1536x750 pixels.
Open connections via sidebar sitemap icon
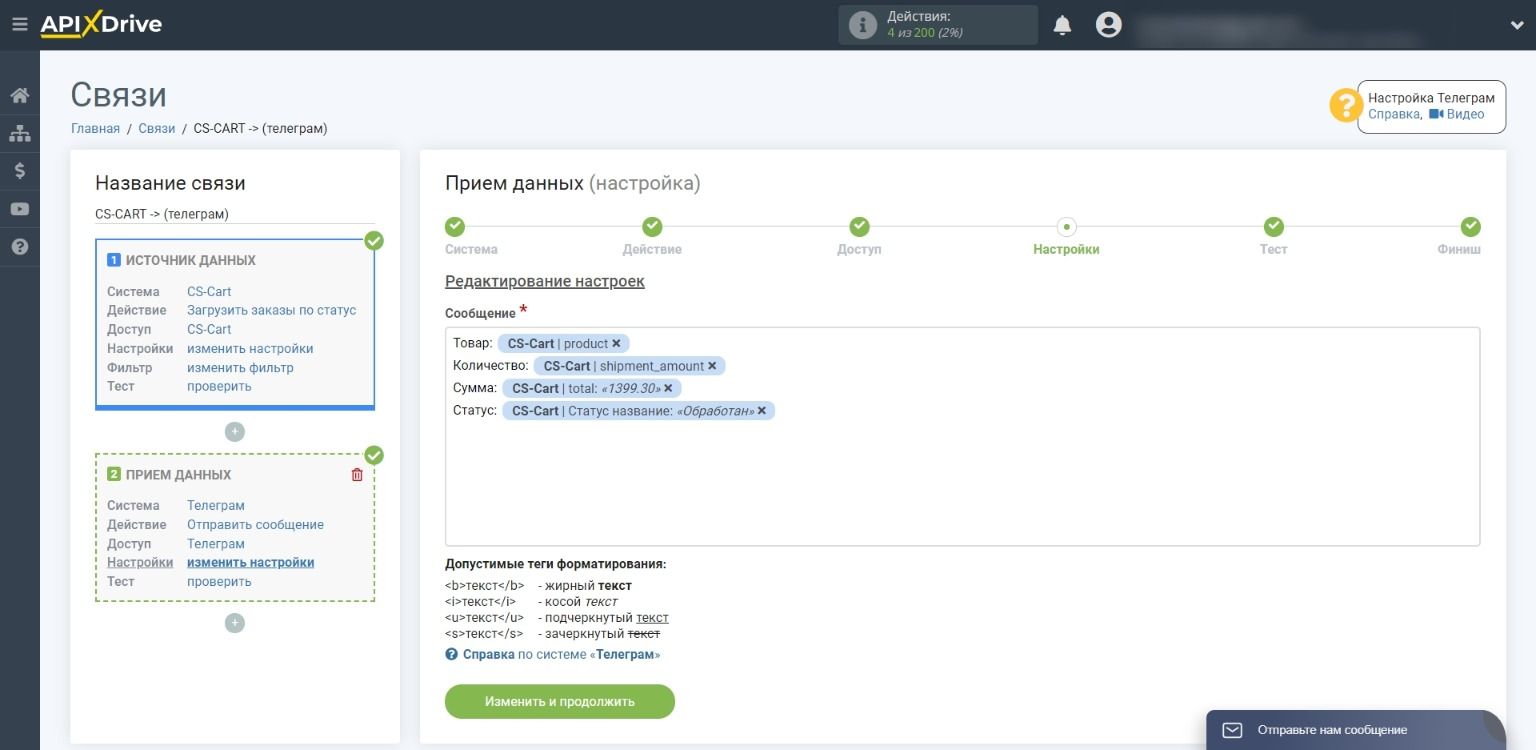[x=19, y=133]
